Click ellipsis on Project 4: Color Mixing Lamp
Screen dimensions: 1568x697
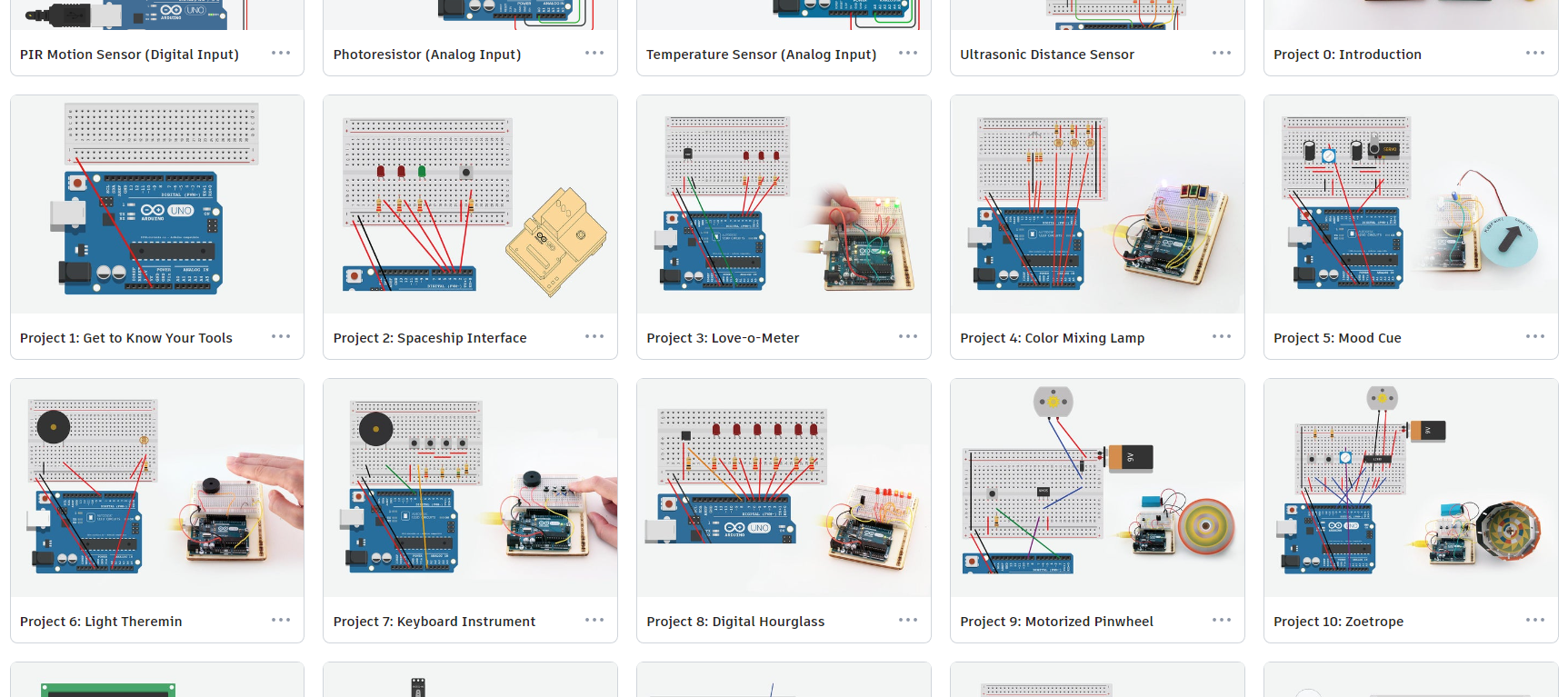1222,336
